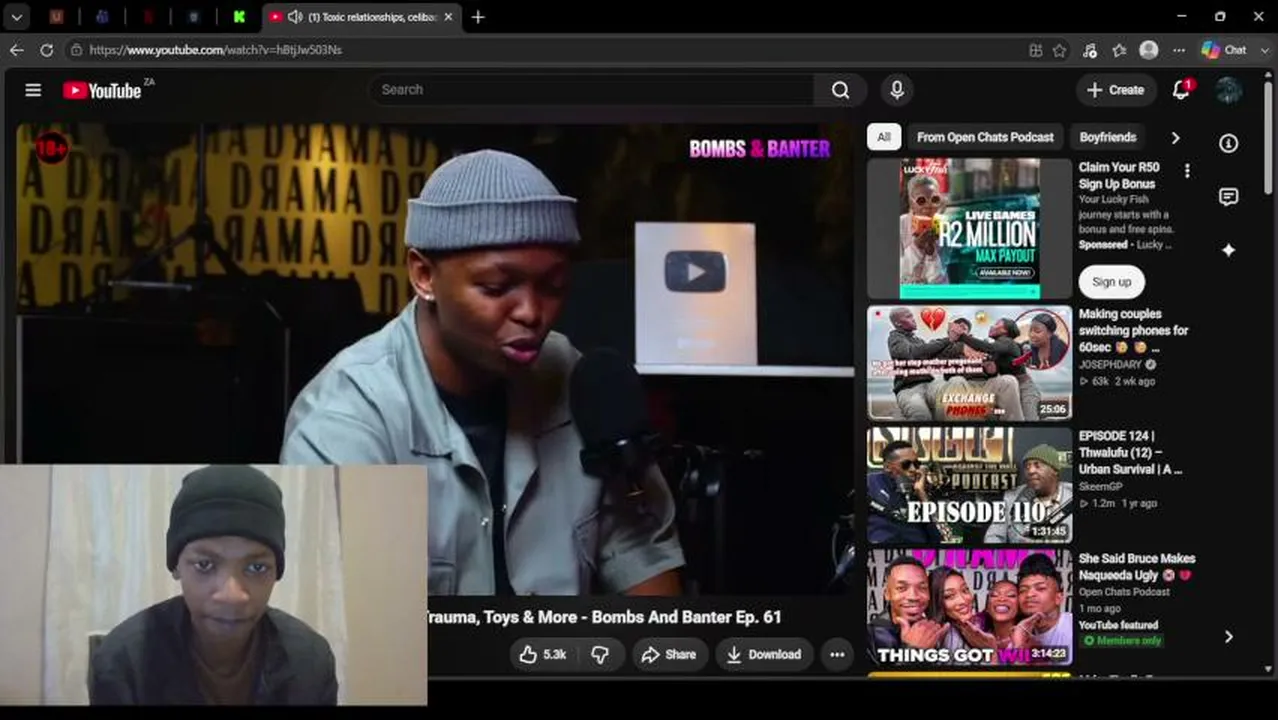Image resolution: width=1278 pixels, height=720 pixels.
Task: Select the All filter chip
Action: [884, 137]
